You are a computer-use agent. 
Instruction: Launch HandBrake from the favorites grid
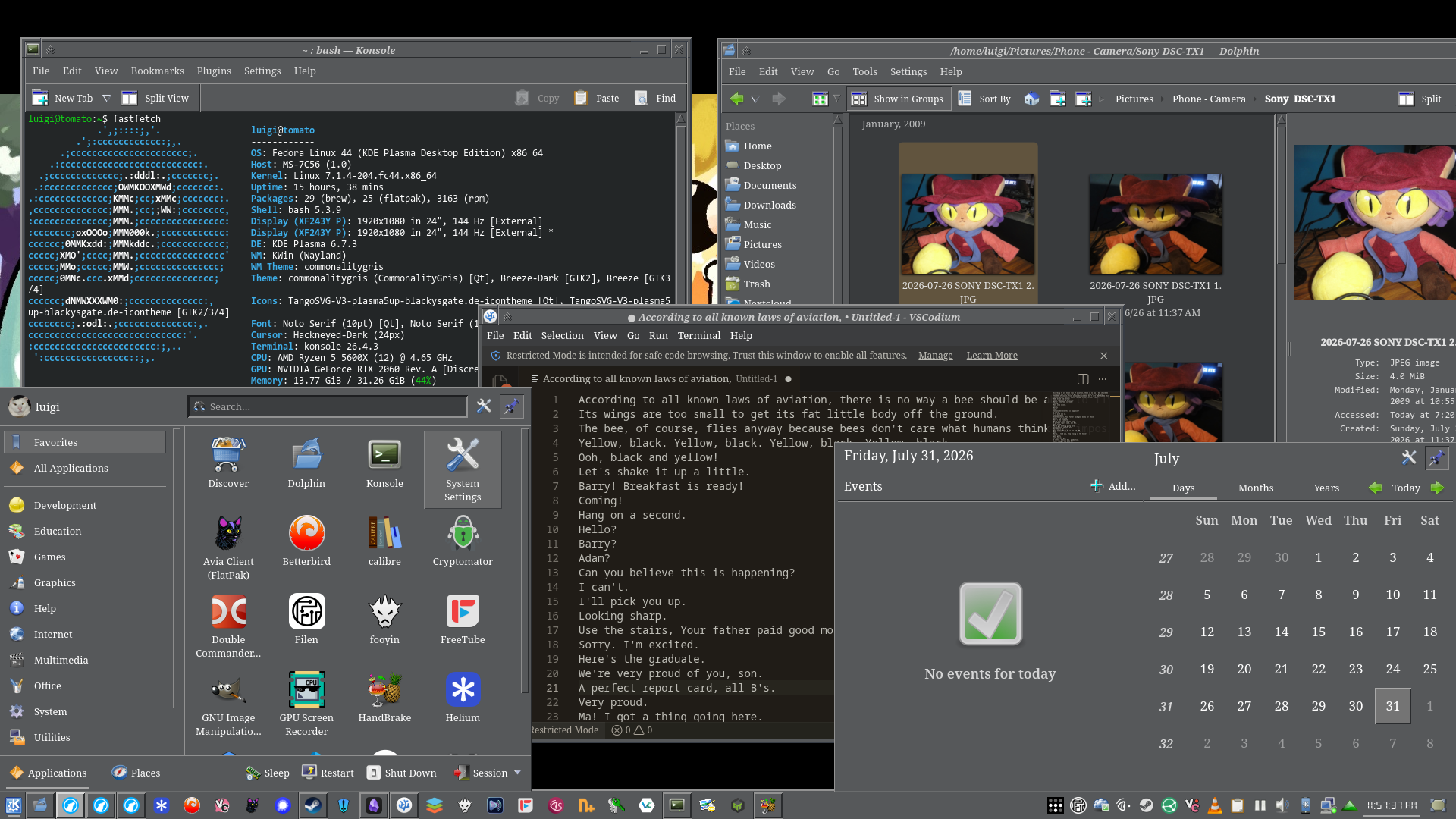coord(384,698)
